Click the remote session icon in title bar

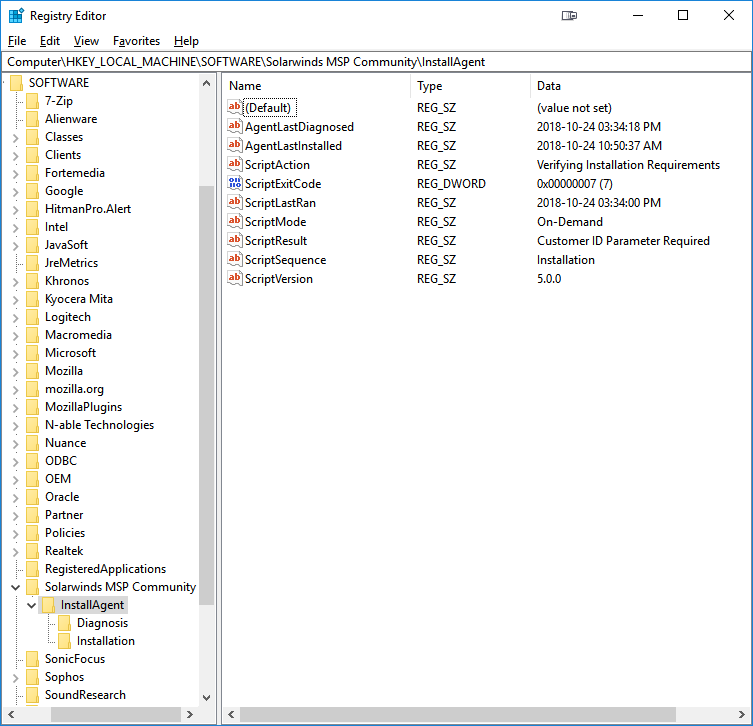pyautogui.click(x=569, y=16)
